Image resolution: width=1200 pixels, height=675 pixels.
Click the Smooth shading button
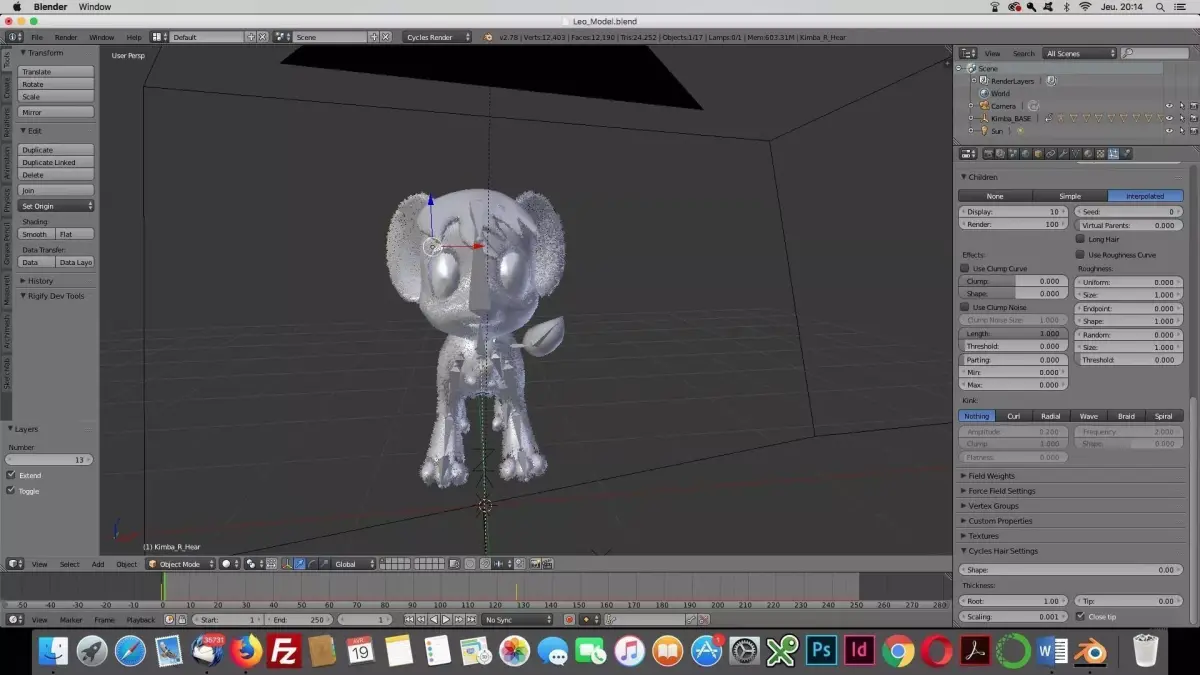click(x=36, y=234)
